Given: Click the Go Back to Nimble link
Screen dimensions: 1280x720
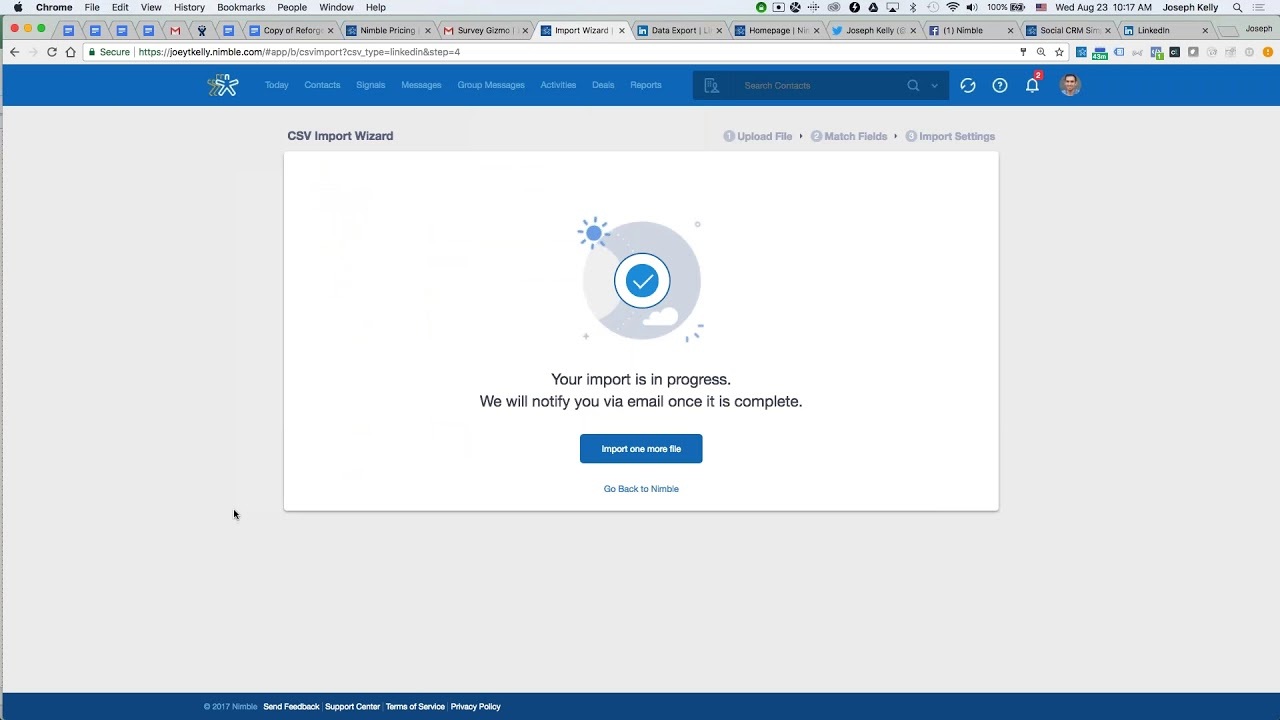Looking at the screenshot, I should (641, 489).
